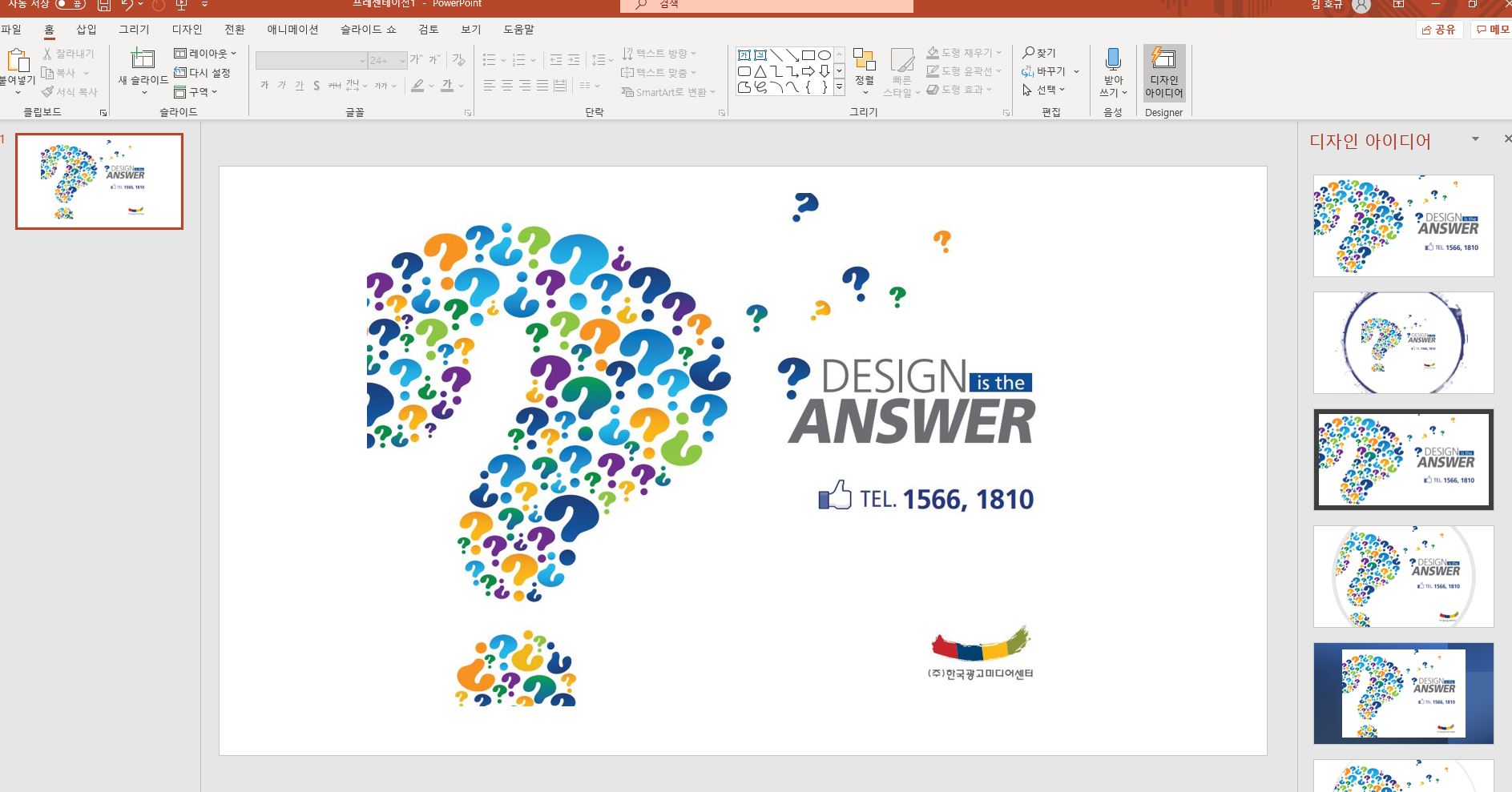
Task: Click the center align paragraph icon
Action: (507, 86)
